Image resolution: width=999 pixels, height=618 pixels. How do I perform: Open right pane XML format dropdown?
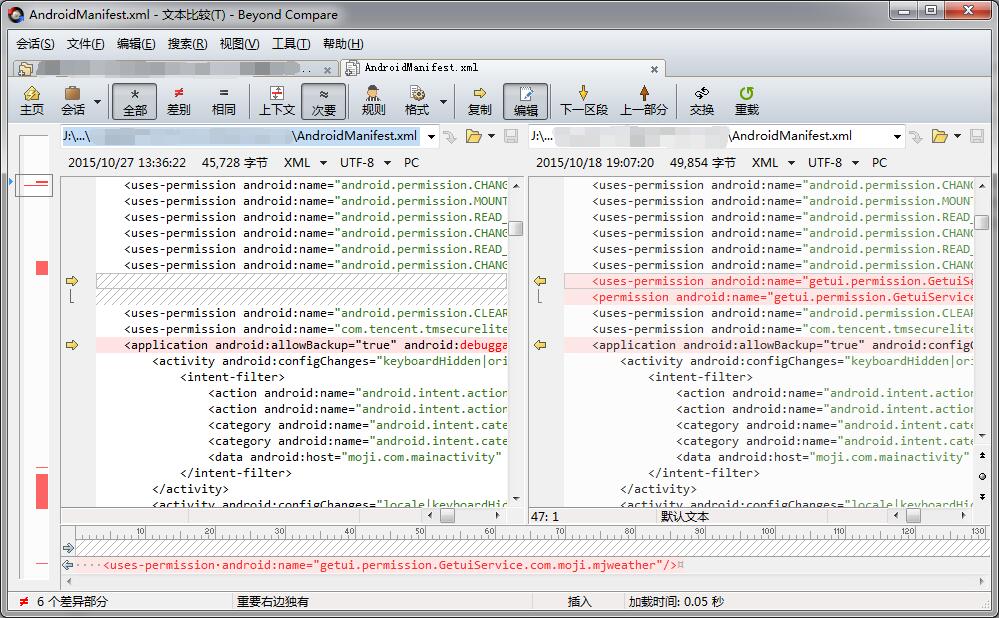point(791,163)
